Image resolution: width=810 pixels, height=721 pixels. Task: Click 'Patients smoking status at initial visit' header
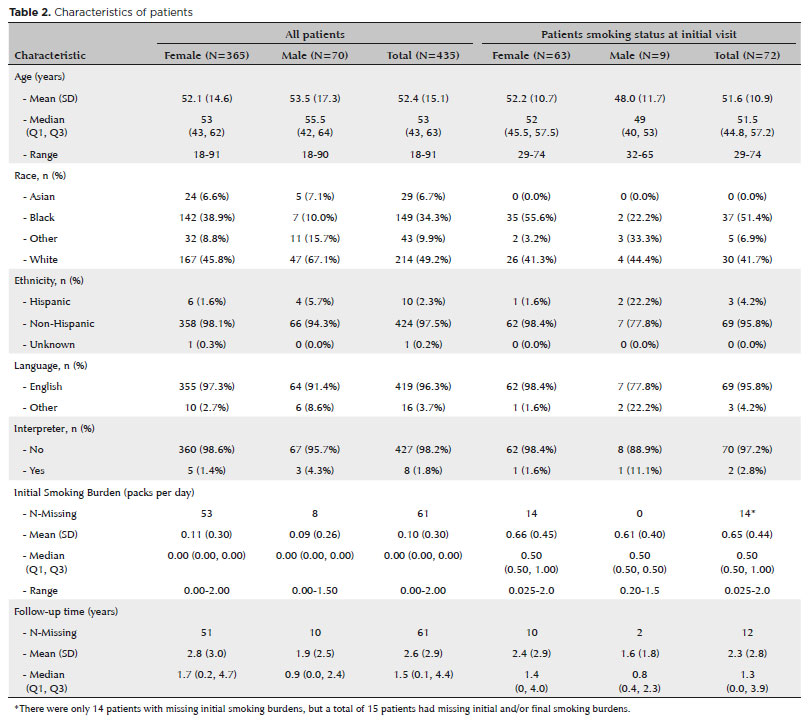639,35
